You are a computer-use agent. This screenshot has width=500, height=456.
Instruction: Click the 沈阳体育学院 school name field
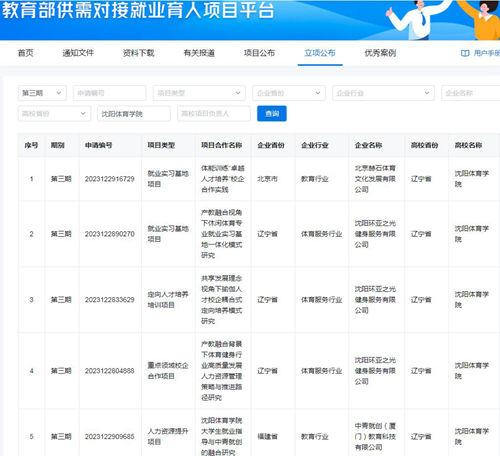pos(134,114)
